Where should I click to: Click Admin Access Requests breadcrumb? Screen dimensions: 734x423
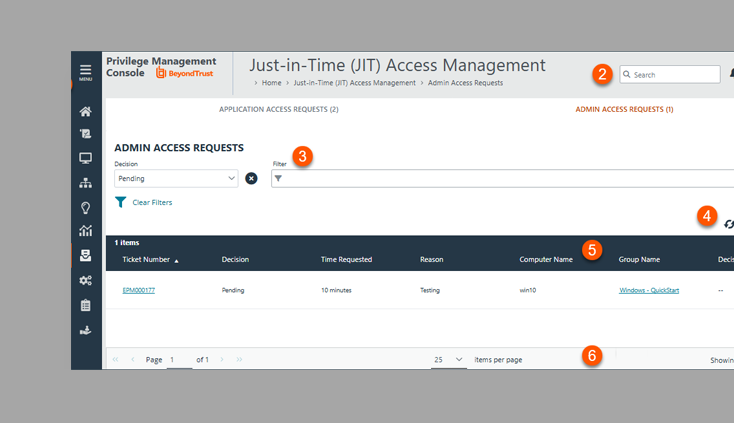(x=465, y=83)
